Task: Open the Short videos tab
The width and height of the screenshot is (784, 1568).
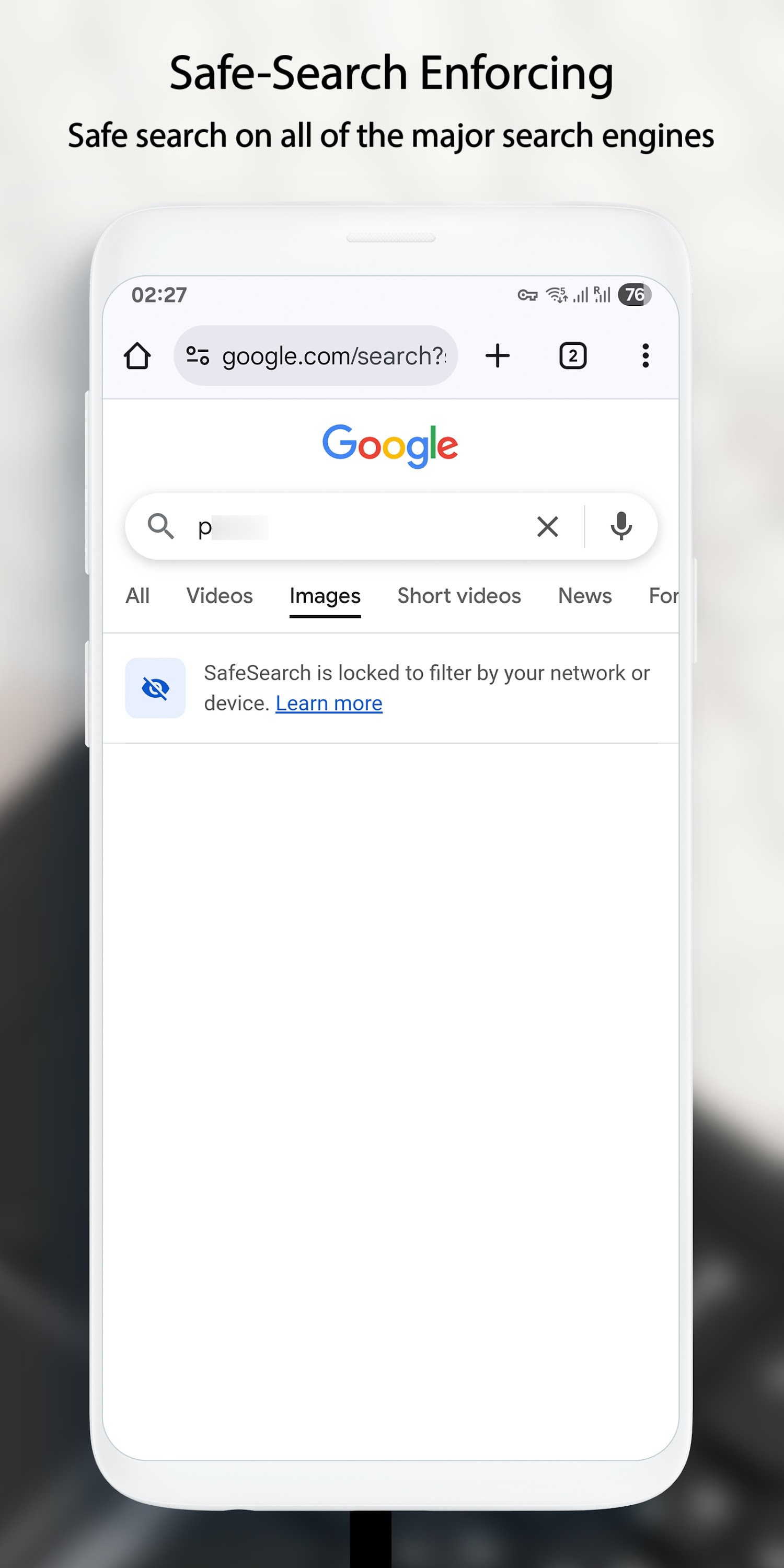Action: click(x=459, y=595)
